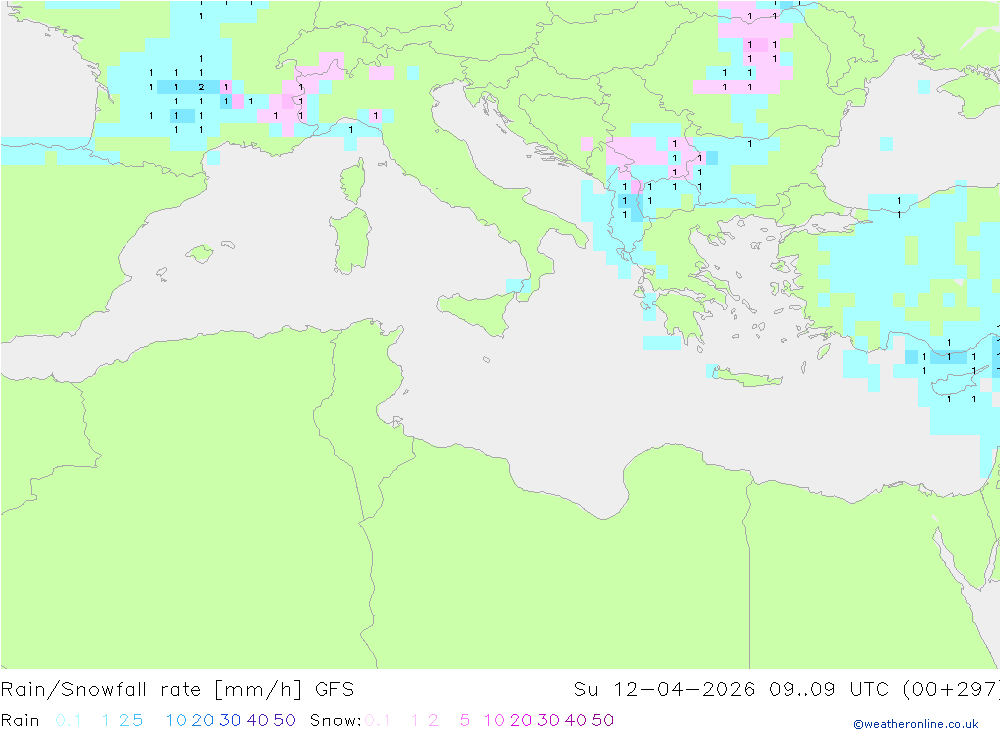1000x733 pixels.
Task: Pick the rain legend value 20
Action: pyautogui.click(x=203, y=720)
